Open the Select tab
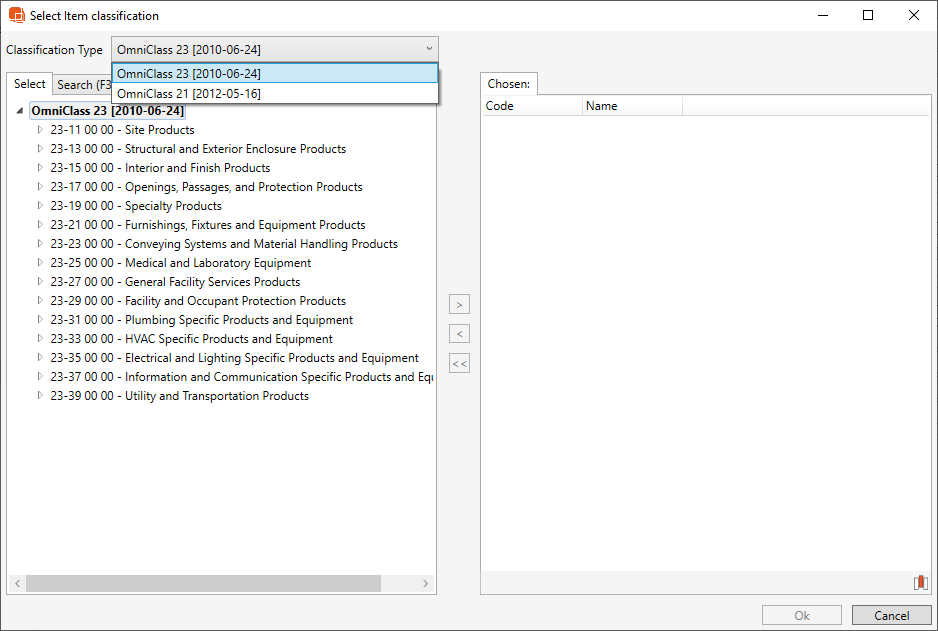The width and height of the screenshot is (938, 631). pyautogui.click(x=30, y=84)
